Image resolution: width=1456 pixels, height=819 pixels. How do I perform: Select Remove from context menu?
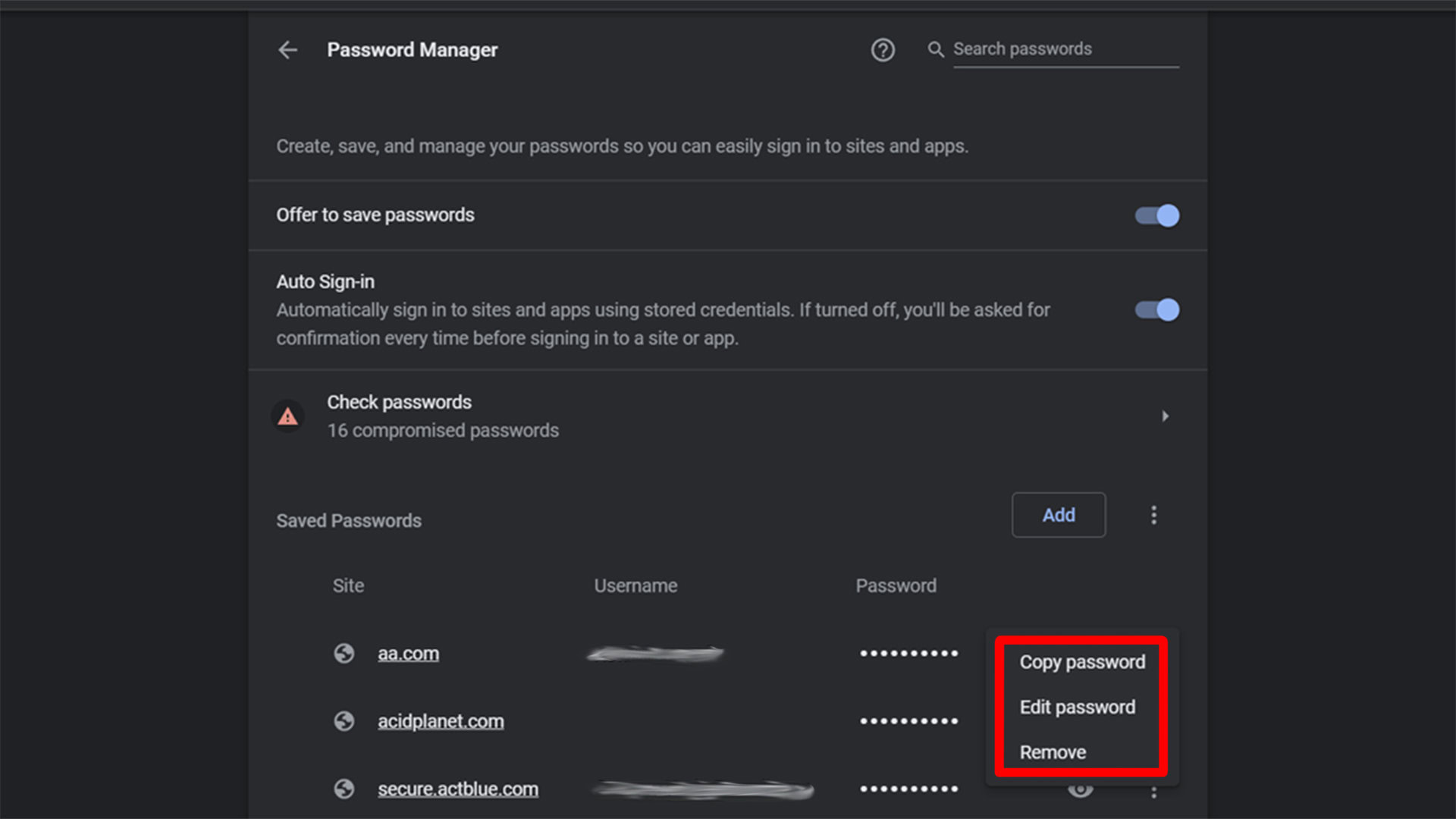(1052, 752)
